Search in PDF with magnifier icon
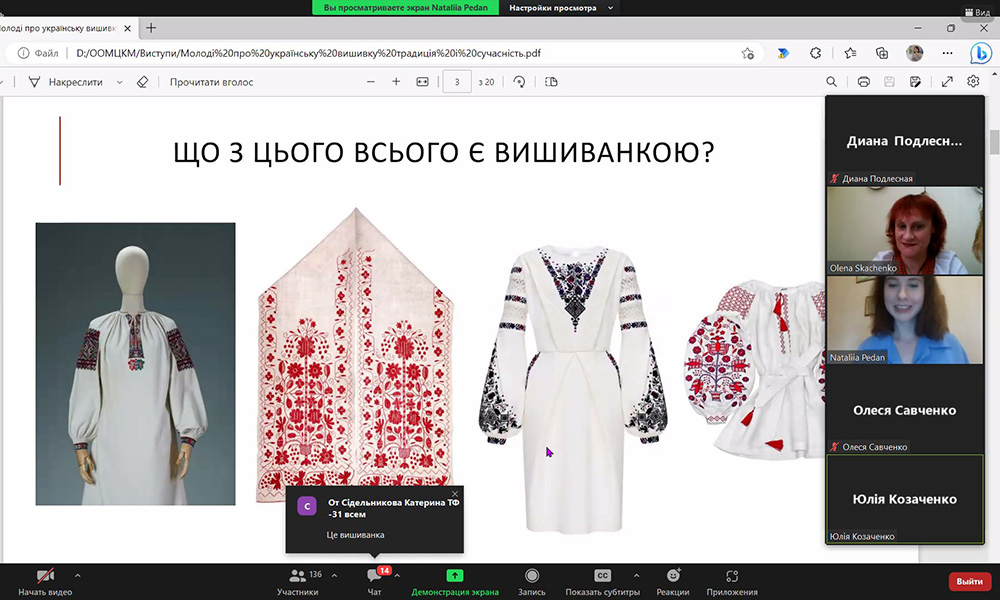 831,82
